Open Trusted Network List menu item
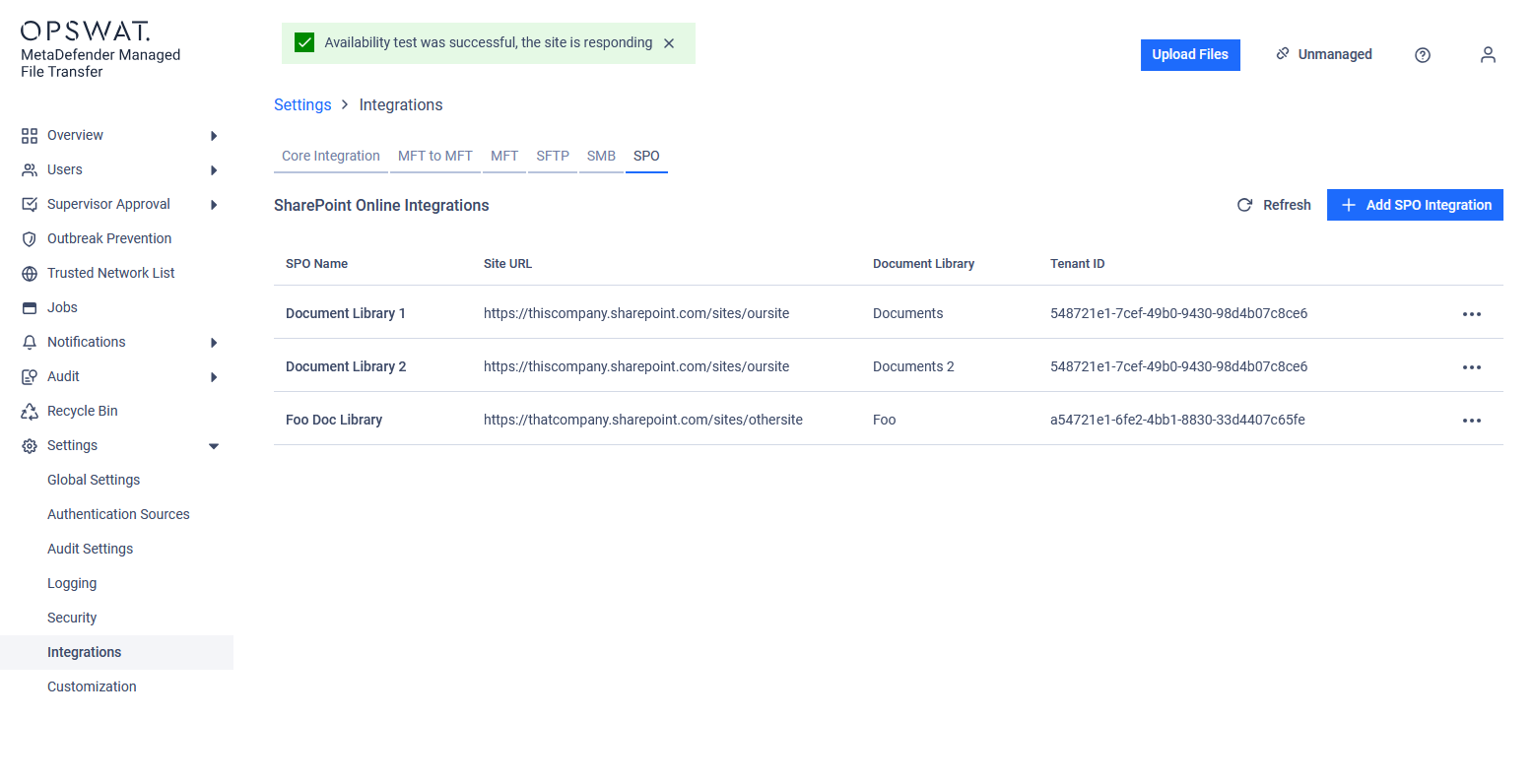 coord(110,273)
